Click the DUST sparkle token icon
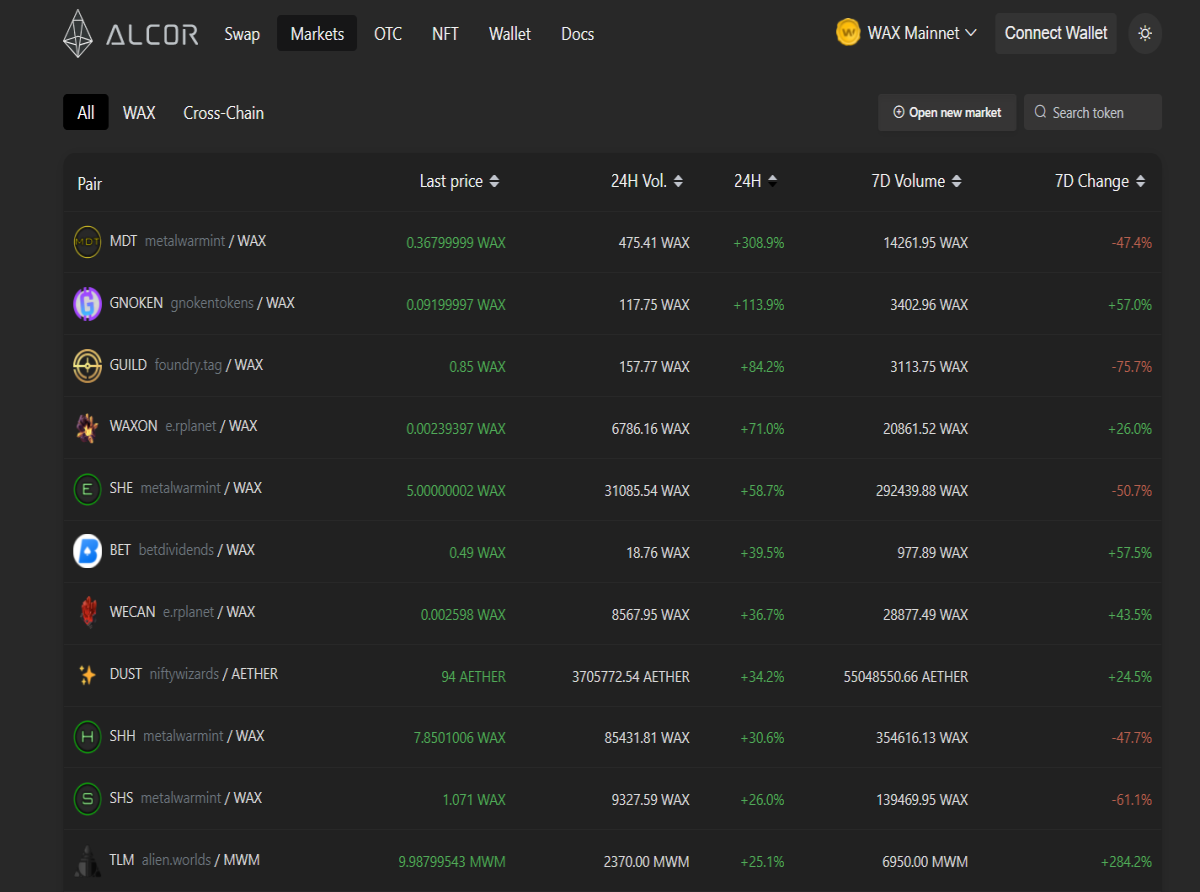The width and height of the screenshot is (1200, 892). (x=88, y=675)
